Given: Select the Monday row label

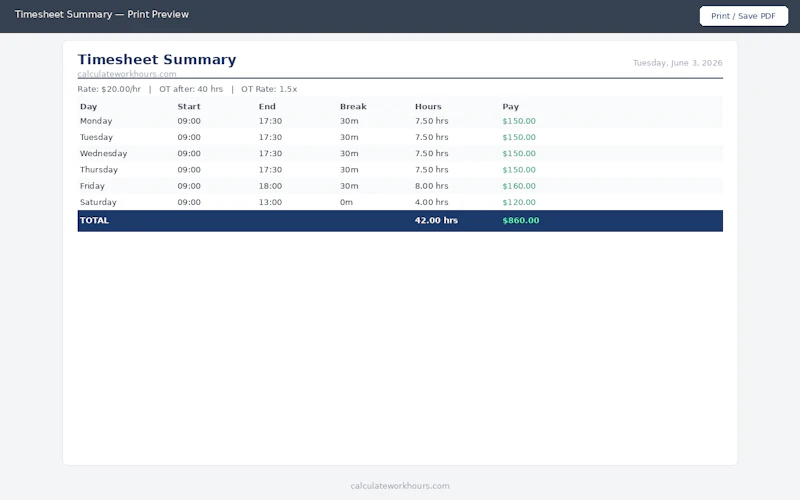Looking at the screenshot, I should pyautogui.click(x=96, y=121).
